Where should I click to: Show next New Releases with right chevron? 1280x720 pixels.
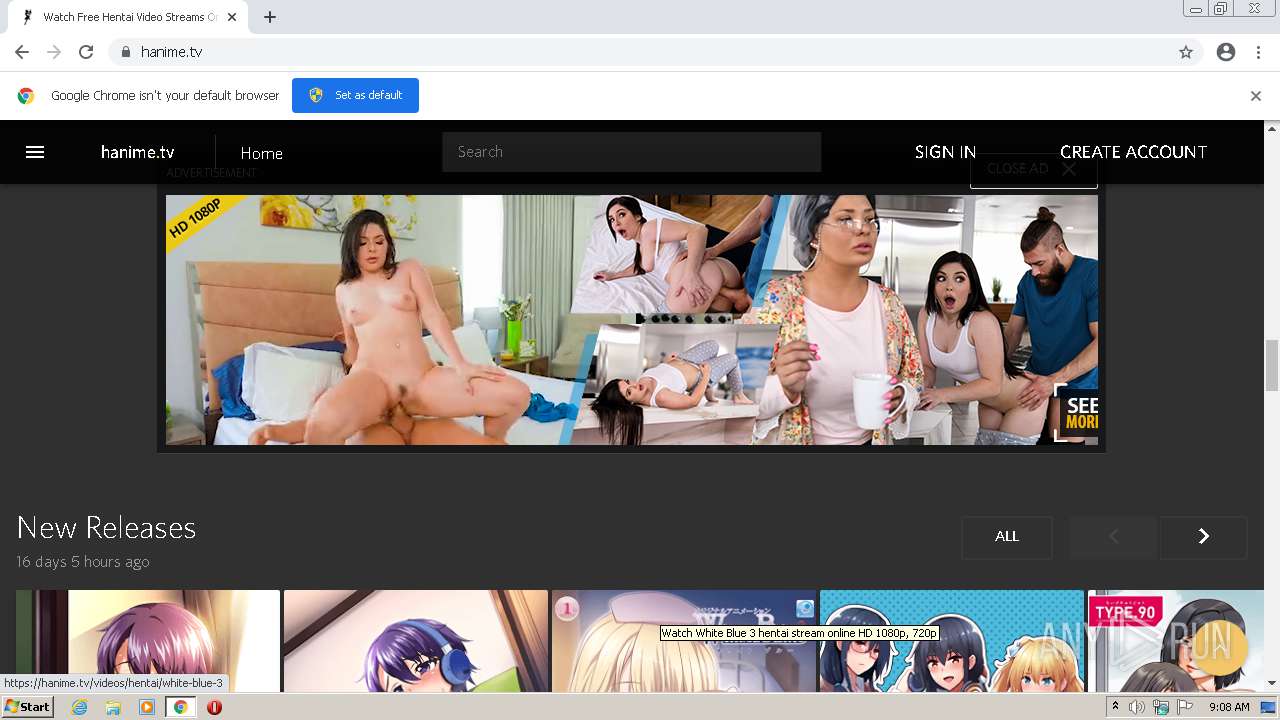tap(1204, 537)
